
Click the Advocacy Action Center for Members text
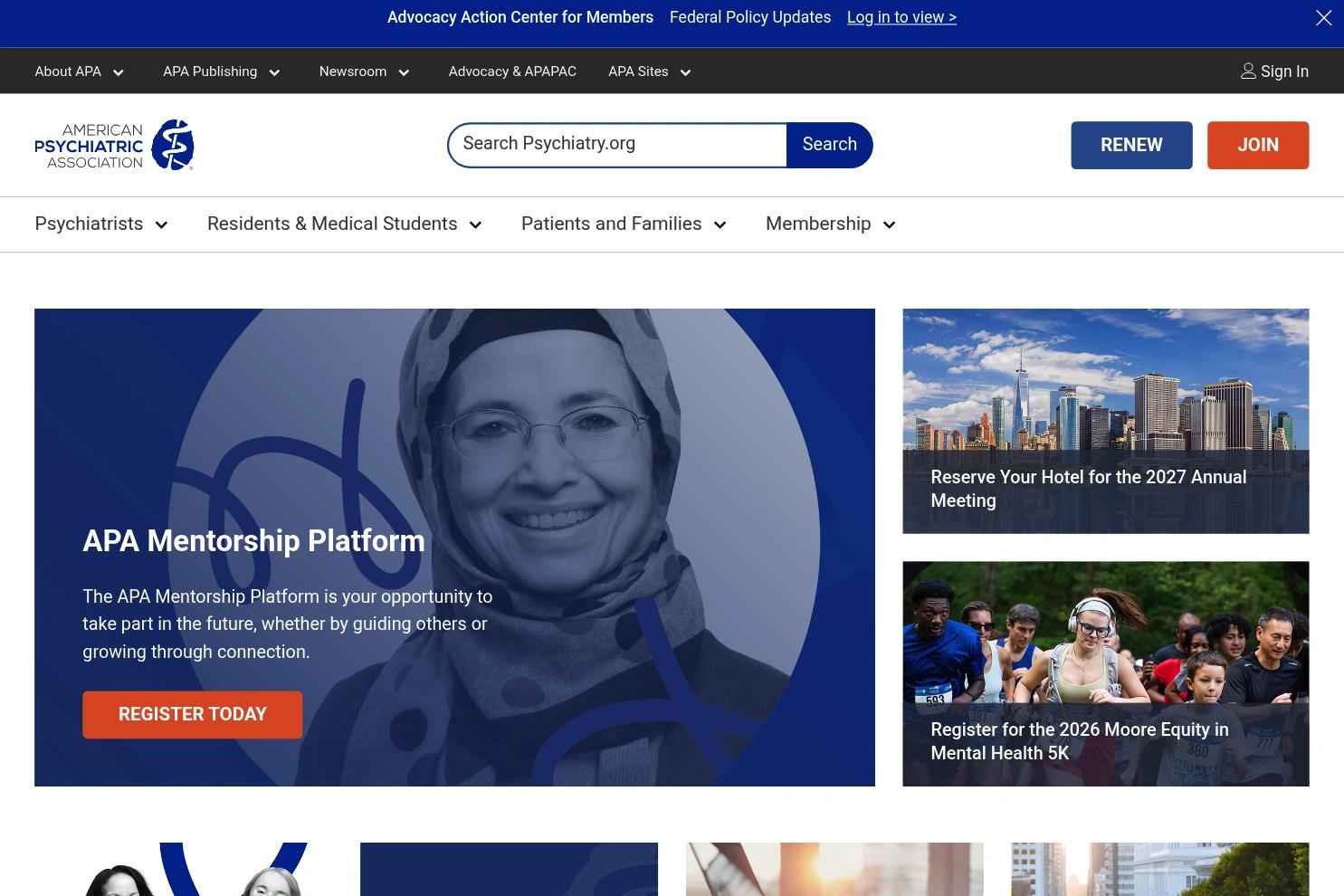[x=520, y=17]
